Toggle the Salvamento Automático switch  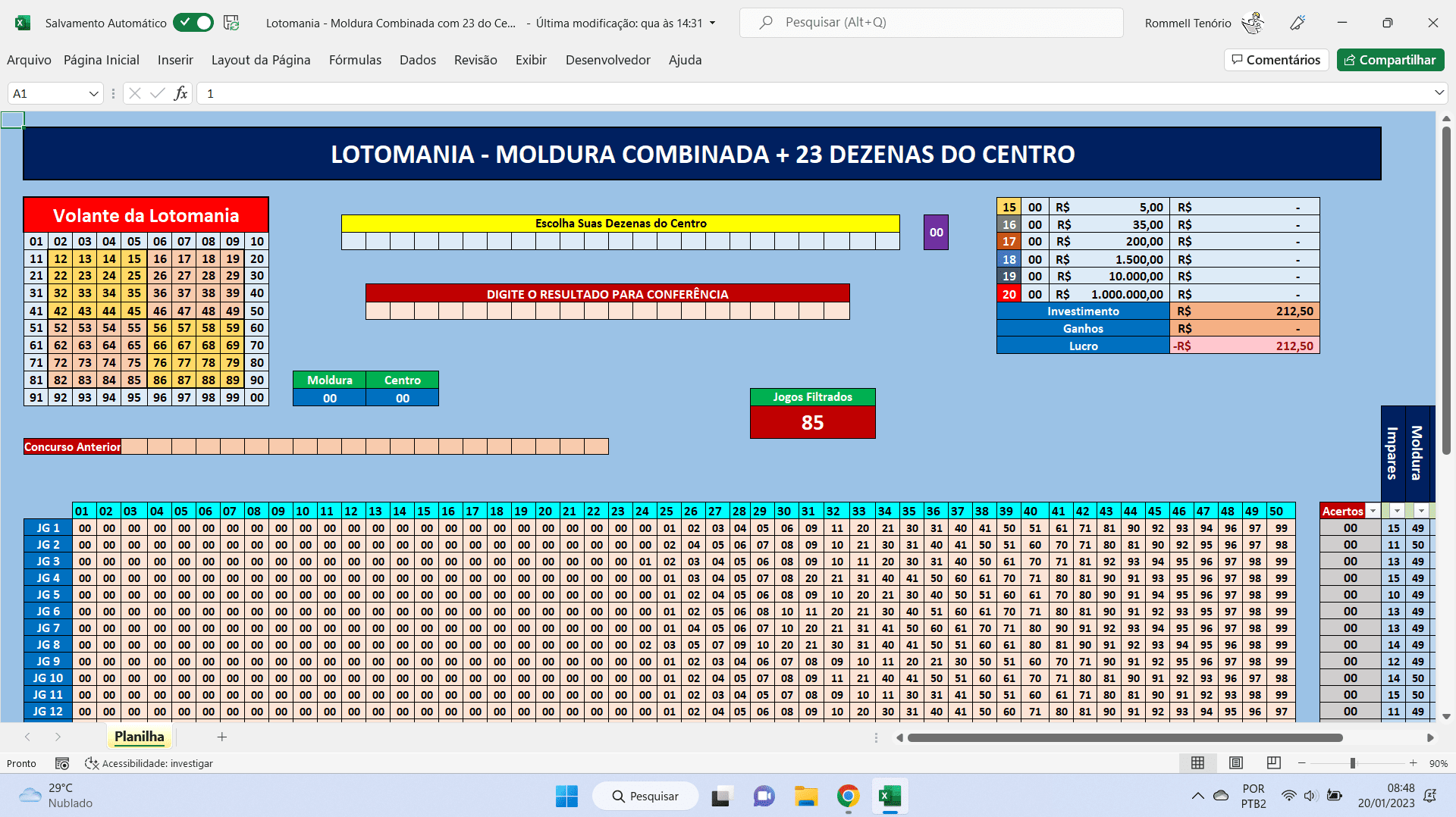[193, 23]
